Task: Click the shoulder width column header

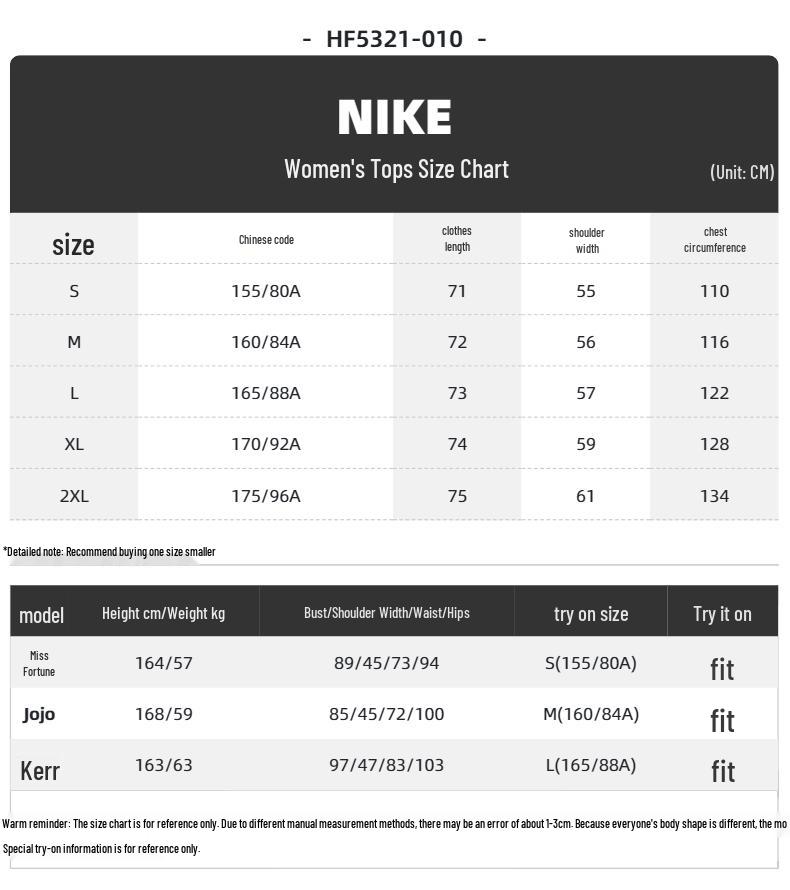Action: coord(586,241)
